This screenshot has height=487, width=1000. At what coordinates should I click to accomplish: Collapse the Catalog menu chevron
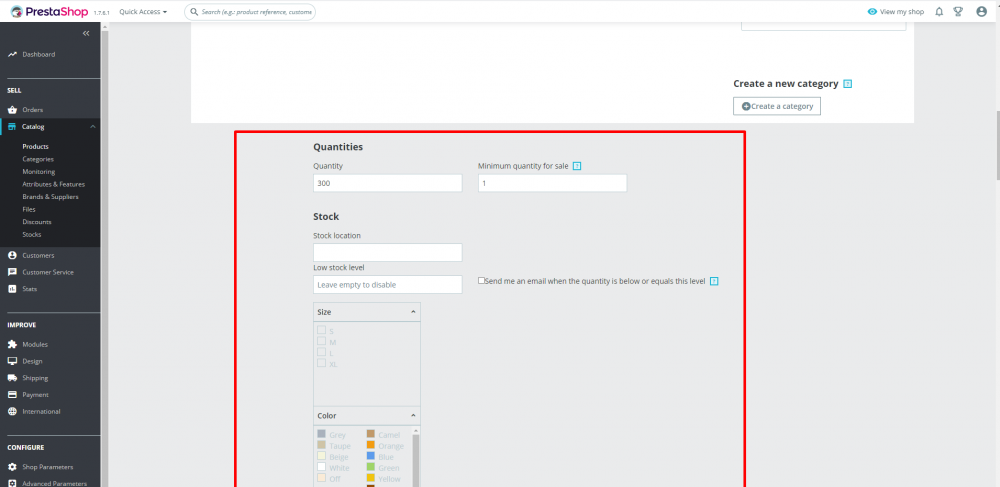point(92,126)
